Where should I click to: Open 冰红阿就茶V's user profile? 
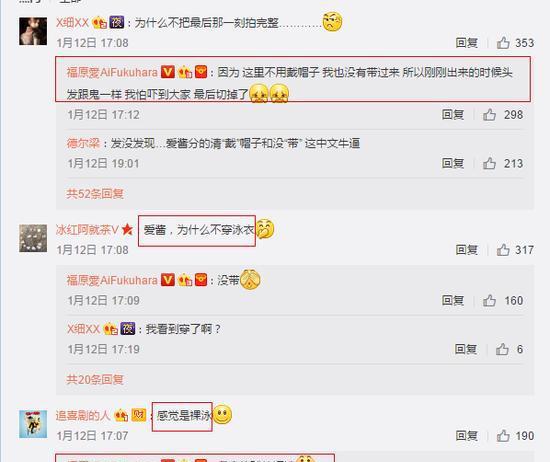pyautogui.click(x=87, y=230)
